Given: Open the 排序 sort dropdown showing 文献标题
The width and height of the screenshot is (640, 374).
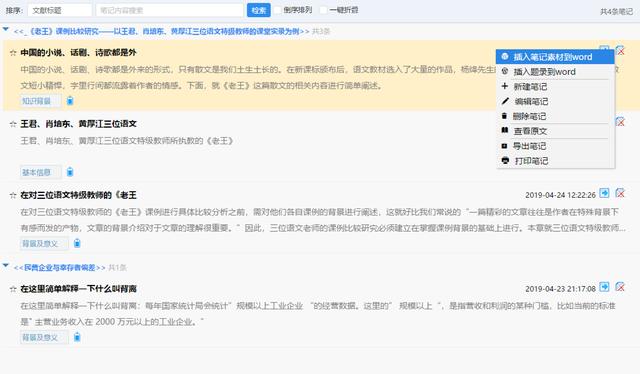Looking at the screenshot, I should (x=60, y=10).
